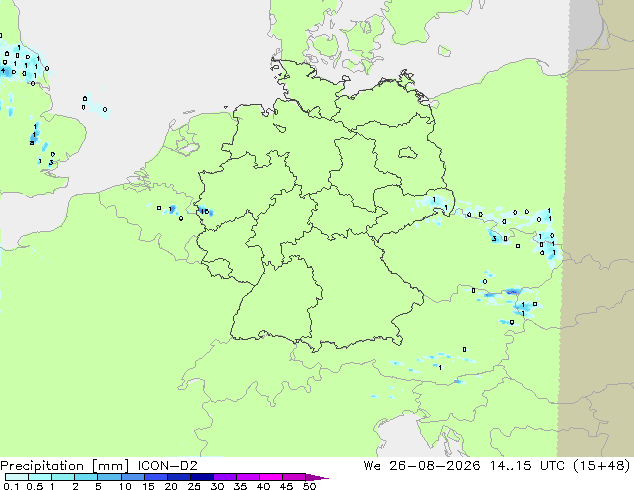The height and width of the screenshot is (490, 634).
Task: Click the 'ICON-D2' model label
Action: click(167, 466)
